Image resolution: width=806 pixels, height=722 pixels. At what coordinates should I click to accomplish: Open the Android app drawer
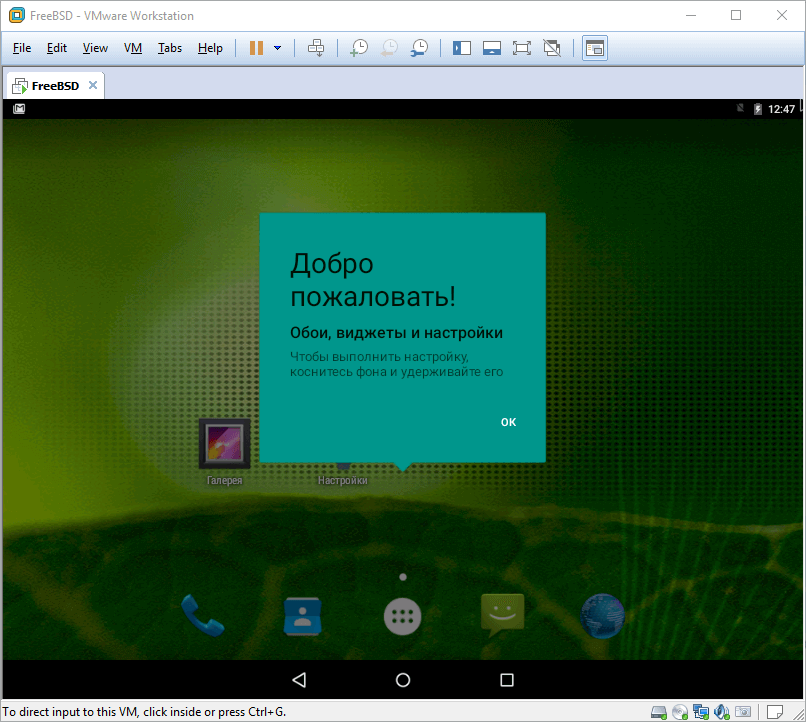pos(403,616)
